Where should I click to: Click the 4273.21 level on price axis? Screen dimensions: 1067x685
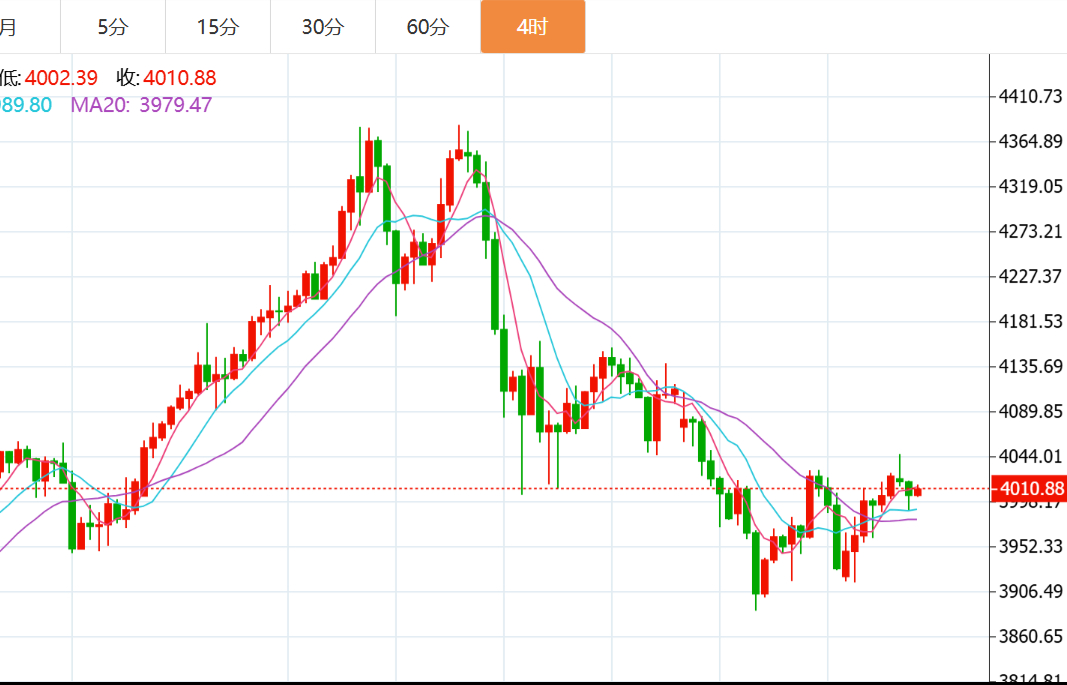click(1030, 232)
